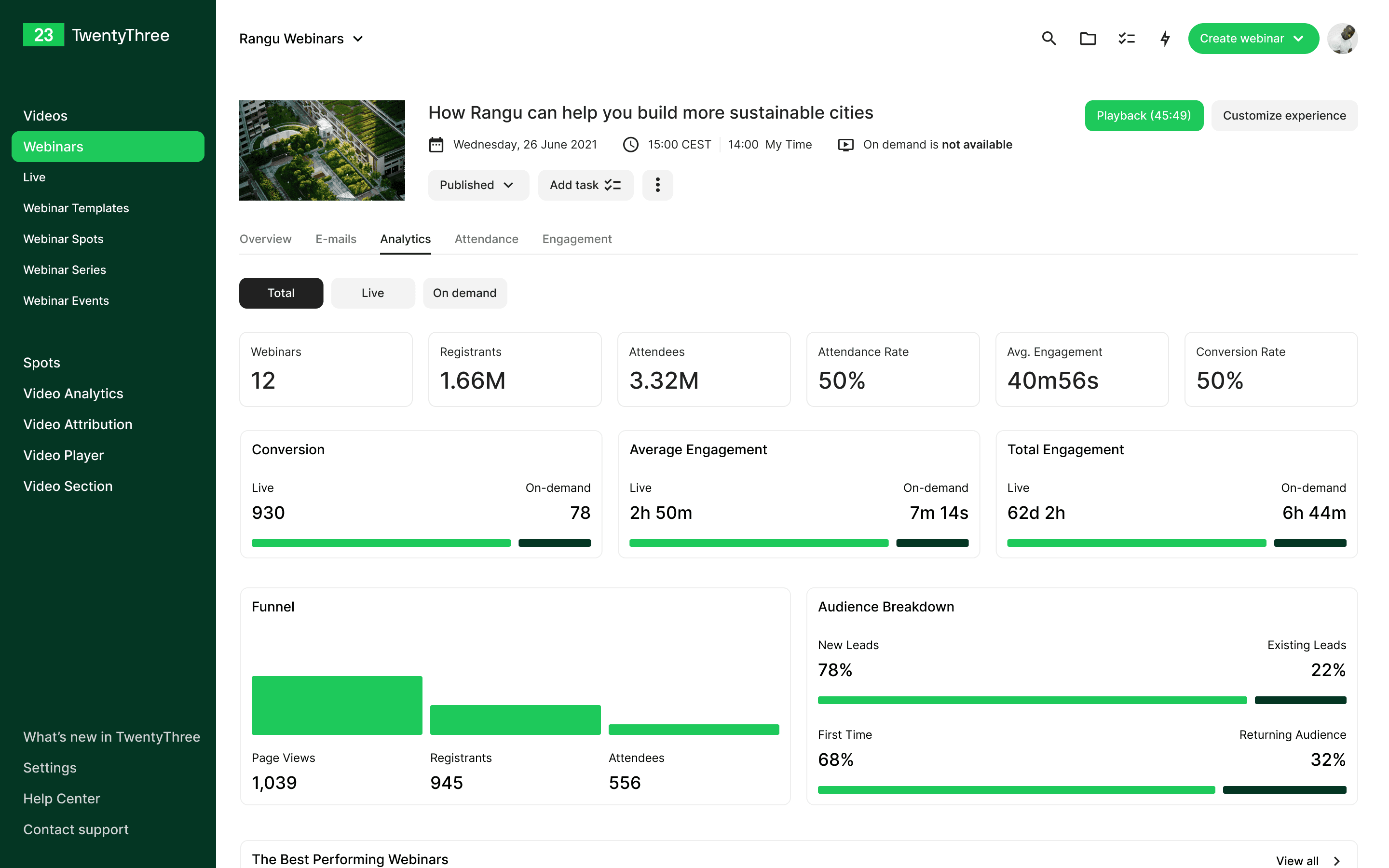
Task: Click the TwentyThree 23 logo
Action: pos(96,35)
